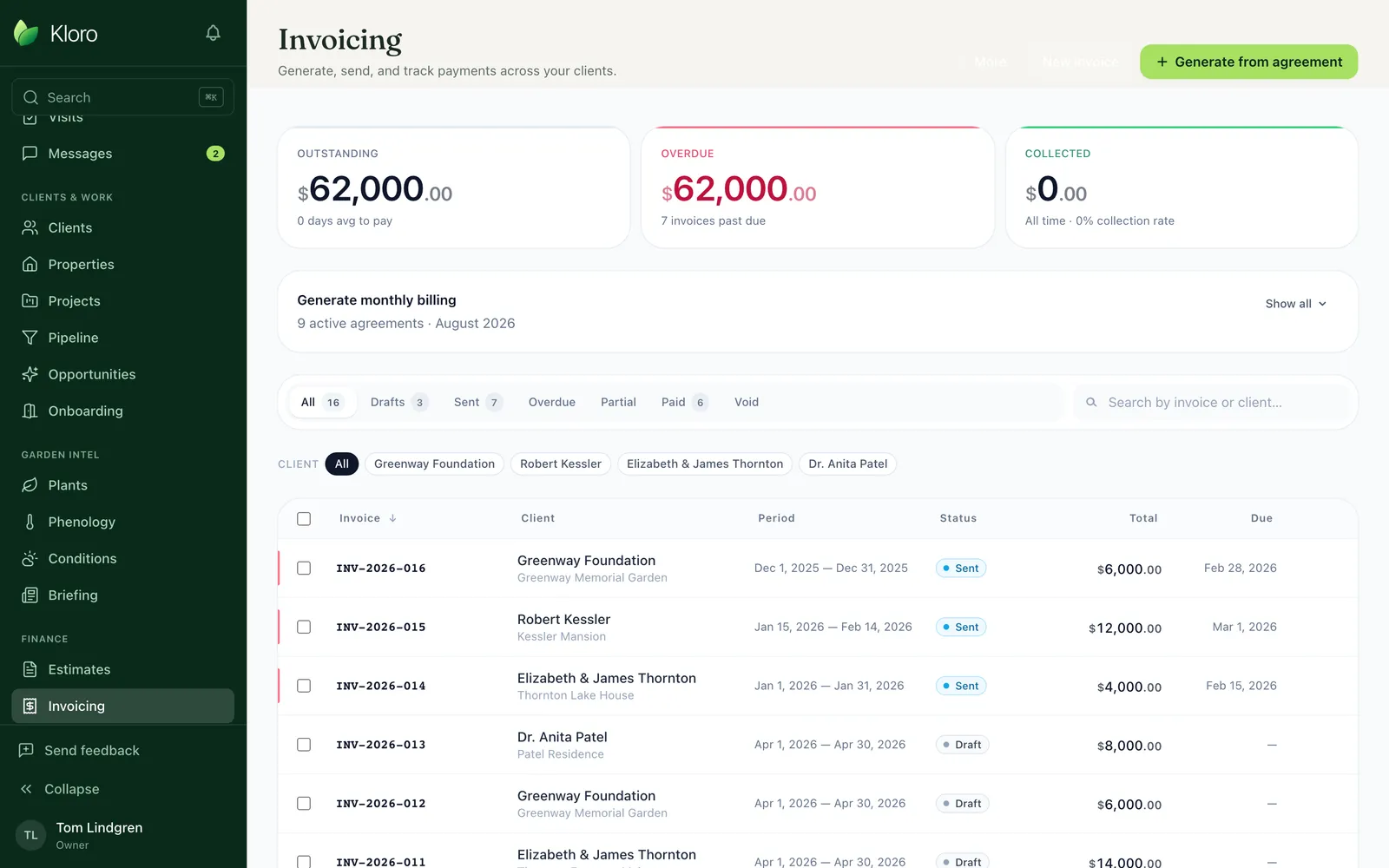Filter by Elizabeth & James Thornton chip
Viewport: 1389px width, 868px height.
click(705, 464)
